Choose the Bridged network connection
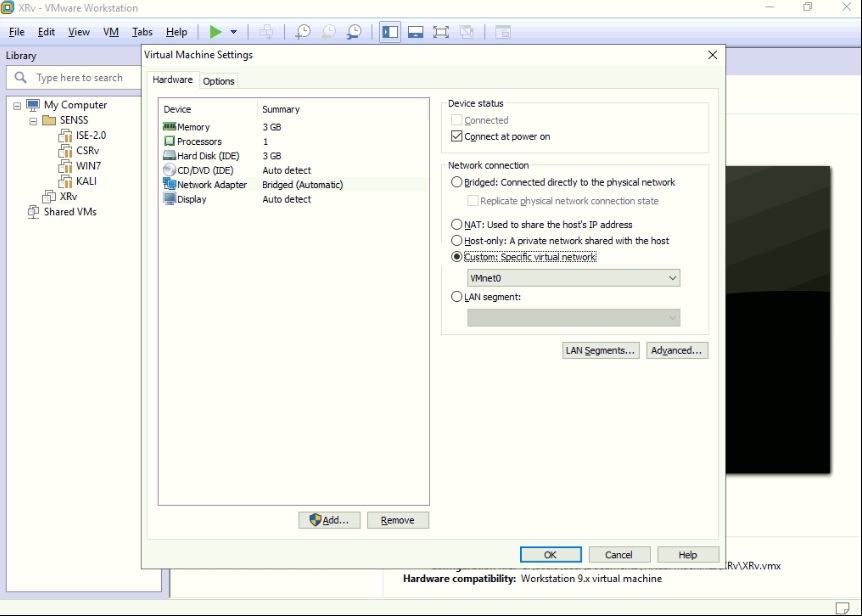The image size is (862, 616). 457,182
